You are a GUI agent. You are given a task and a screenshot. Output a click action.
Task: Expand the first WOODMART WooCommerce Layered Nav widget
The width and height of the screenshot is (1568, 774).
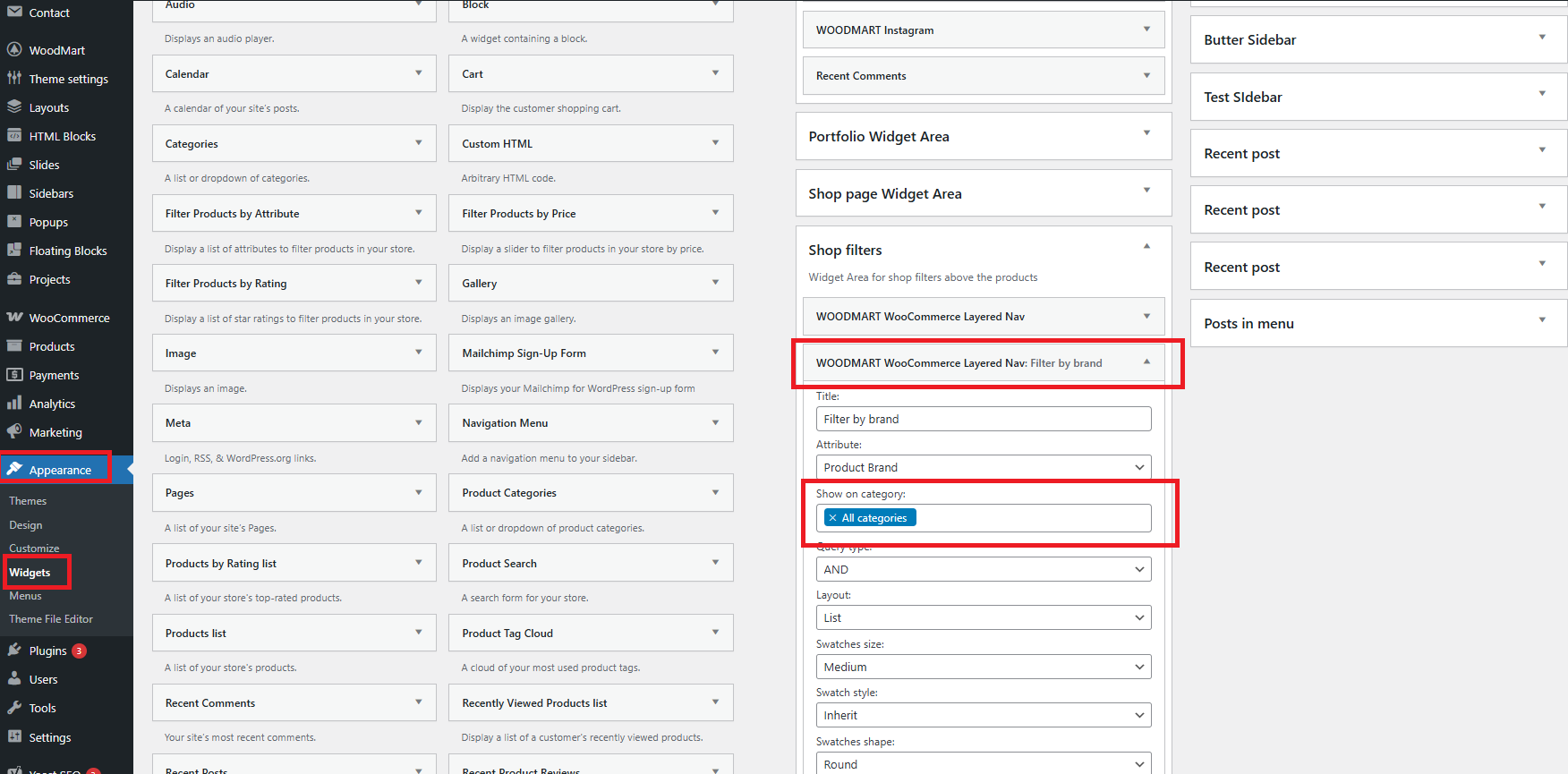click(1146, 315)
